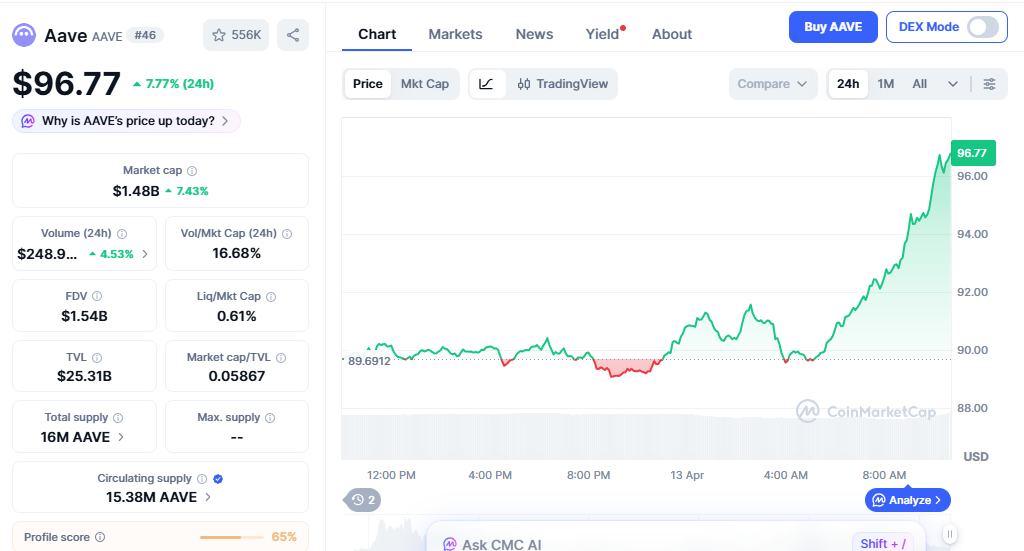The height and width of the screenshot is (551, 1024).
Task: Click the $25.31B TVL value
Action: (84, 377)
